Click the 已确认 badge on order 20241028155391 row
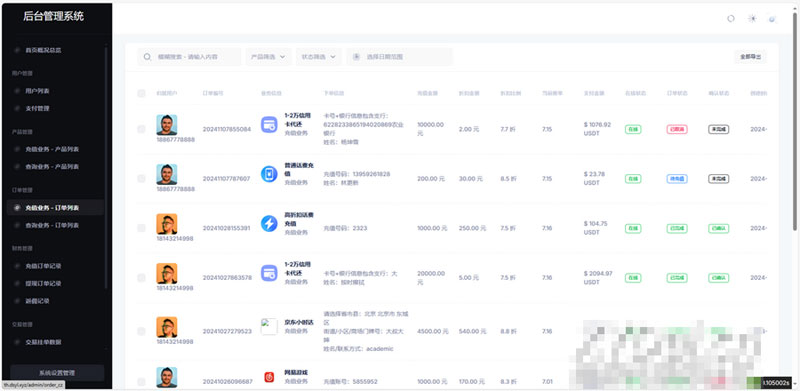The height and width of the screenshot is (391, 800). pyautogui.click(x=718, y=228)
